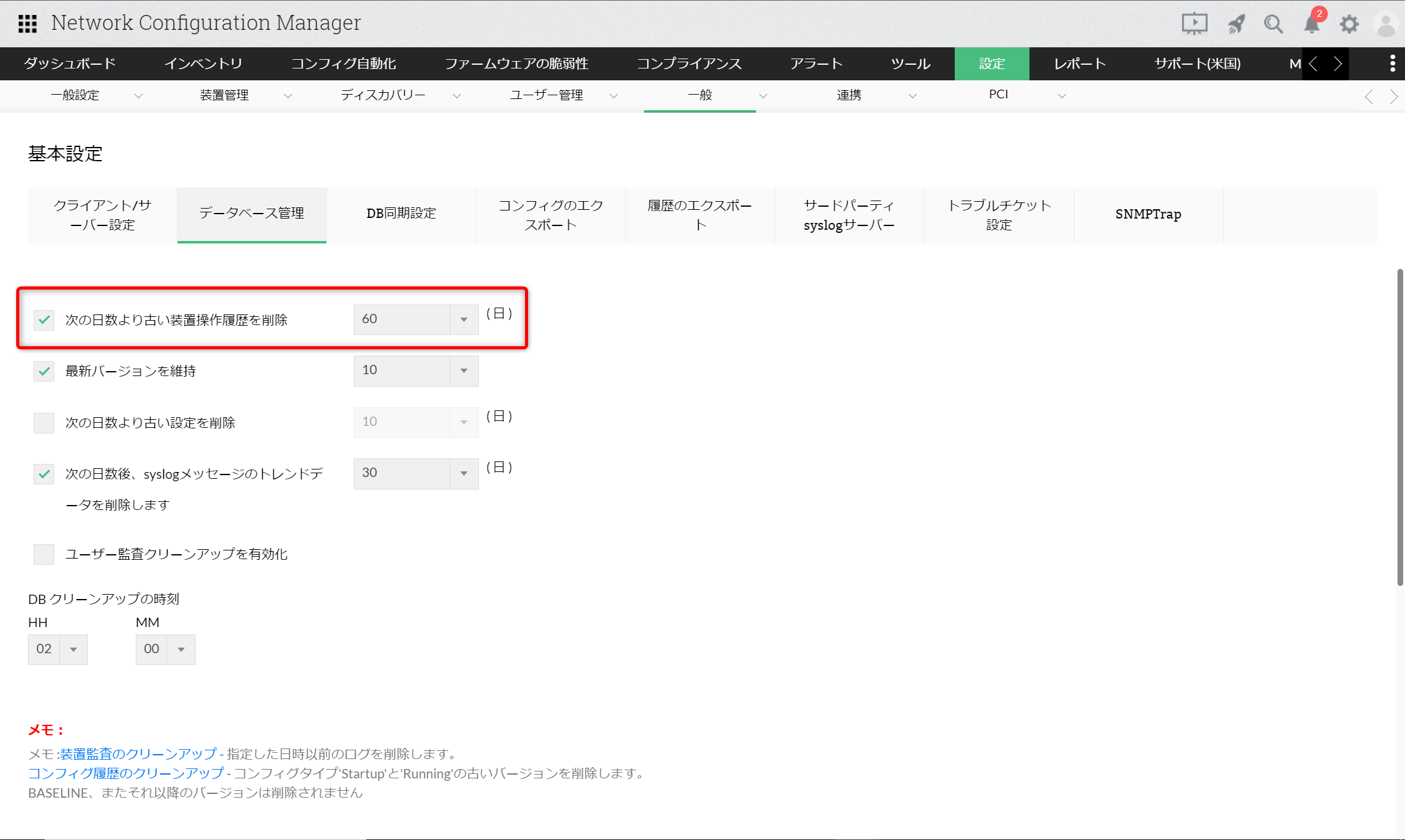The width and height of the screenshot is (1405, 840).
Task: Click the vertical page scrollbar
Action: tap(1399, 427)
